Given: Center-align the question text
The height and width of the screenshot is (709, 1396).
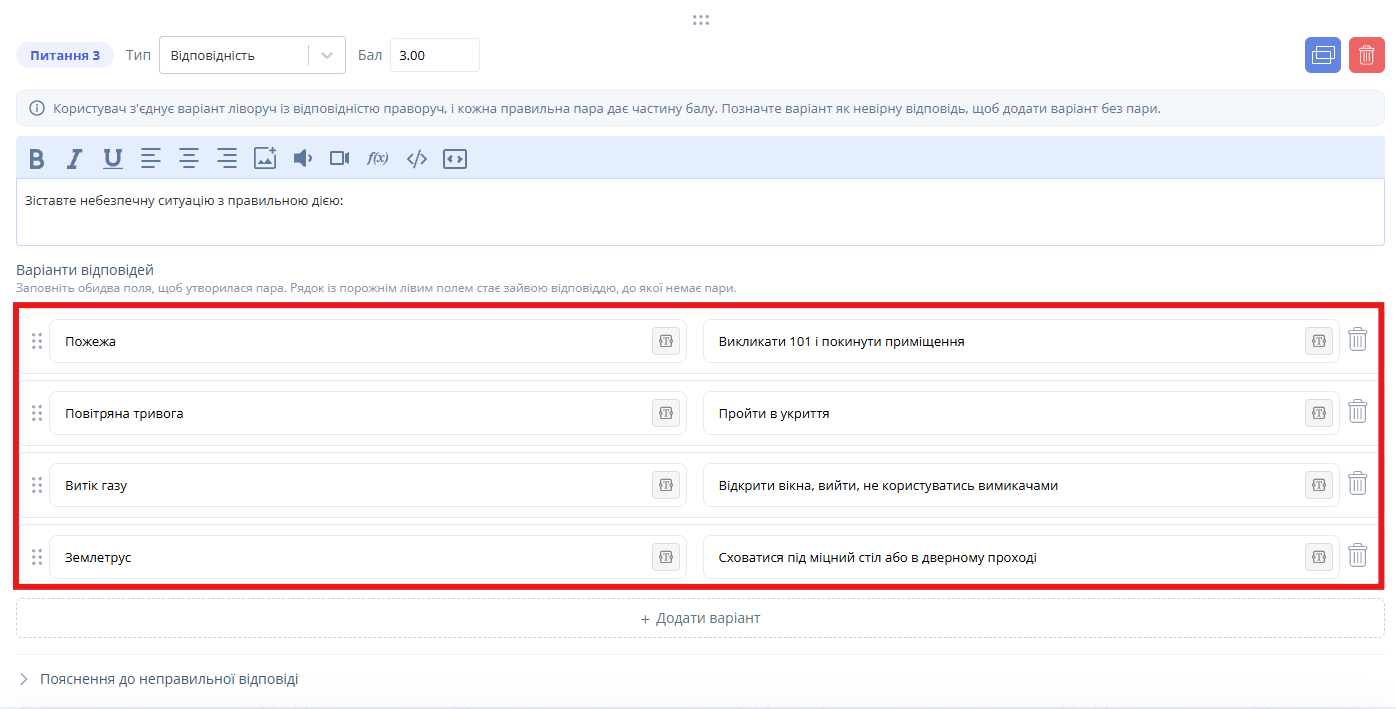Looking at the screenshot, I should [x=189, y=158].
